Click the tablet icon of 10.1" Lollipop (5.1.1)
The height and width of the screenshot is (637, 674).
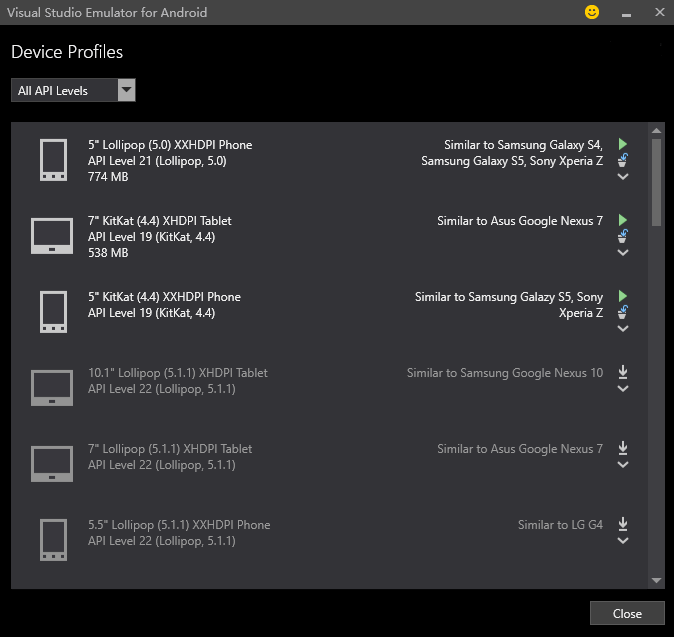pyautogui.click(x=52, y=388)
